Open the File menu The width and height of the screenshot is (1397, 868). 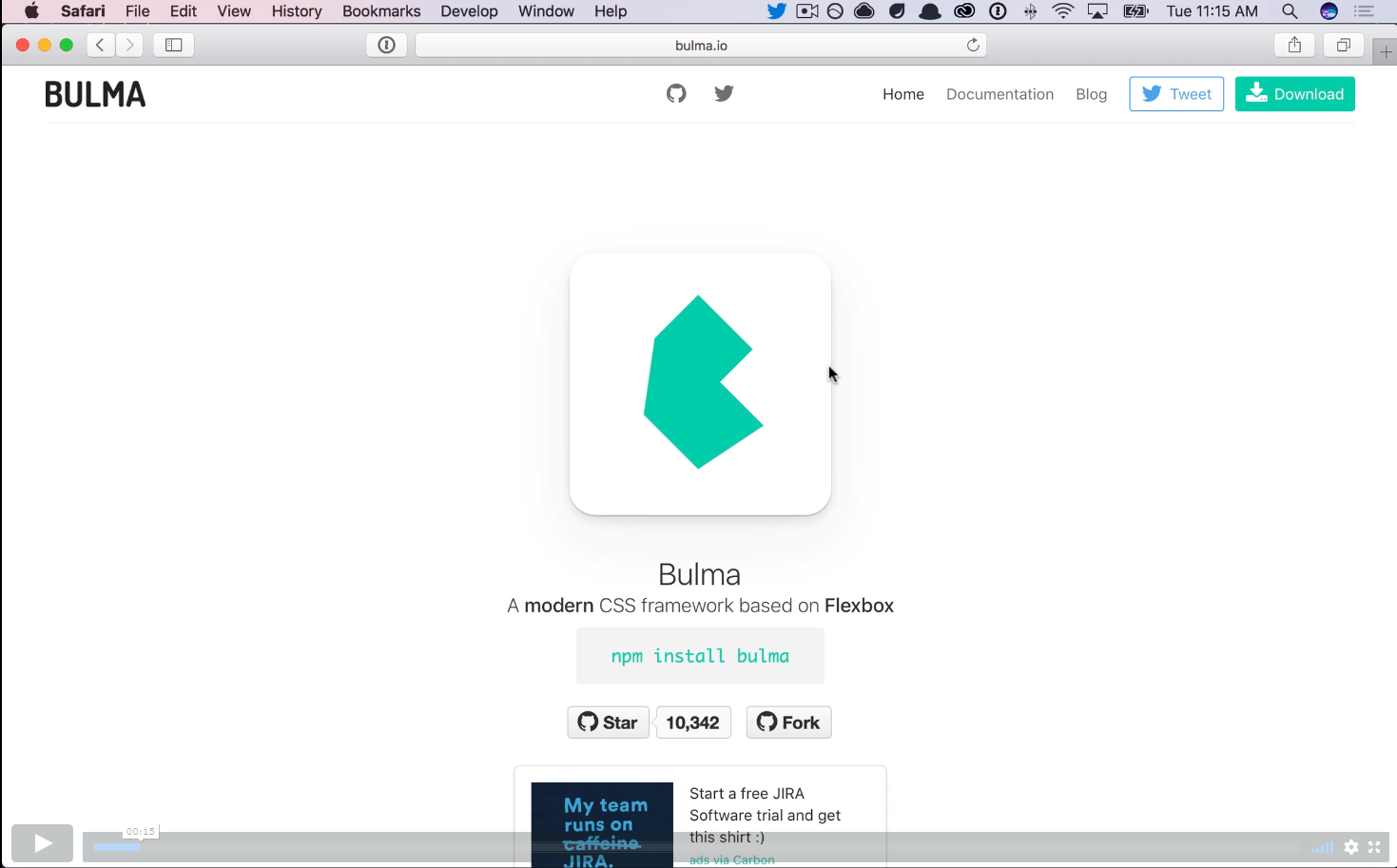tap(138, 11)
